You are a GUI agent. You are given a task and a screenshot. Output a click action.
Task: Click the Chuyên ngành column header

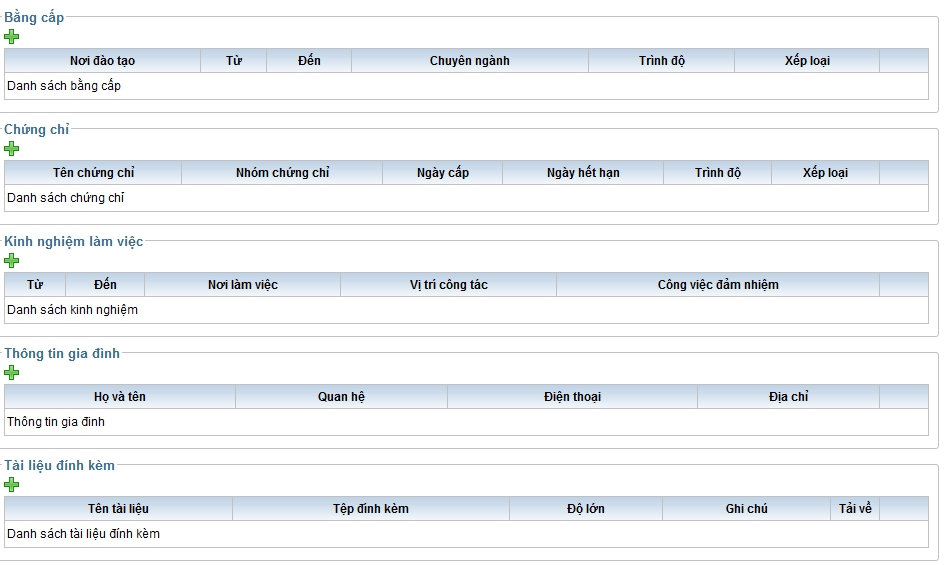click(469, 61)
